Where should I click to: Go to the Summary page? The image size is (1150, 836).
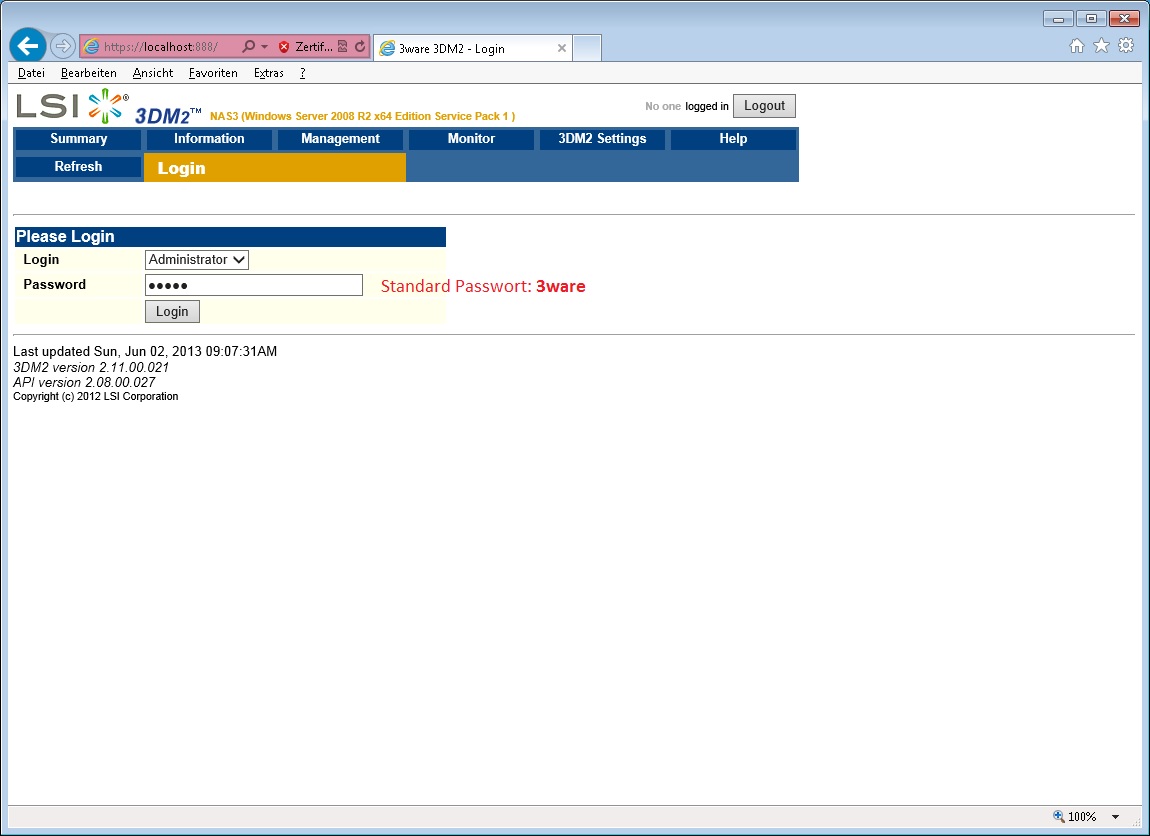pyautogui.click(x=78, y=139)
